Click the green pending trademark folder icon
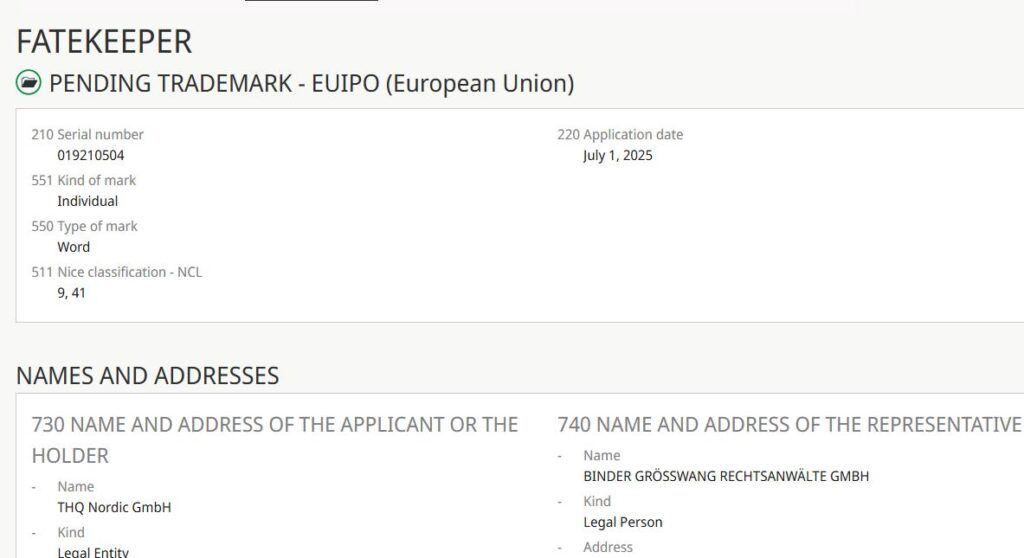The width and height of the screenshot is (1024, 558). [x=29, y=83]
